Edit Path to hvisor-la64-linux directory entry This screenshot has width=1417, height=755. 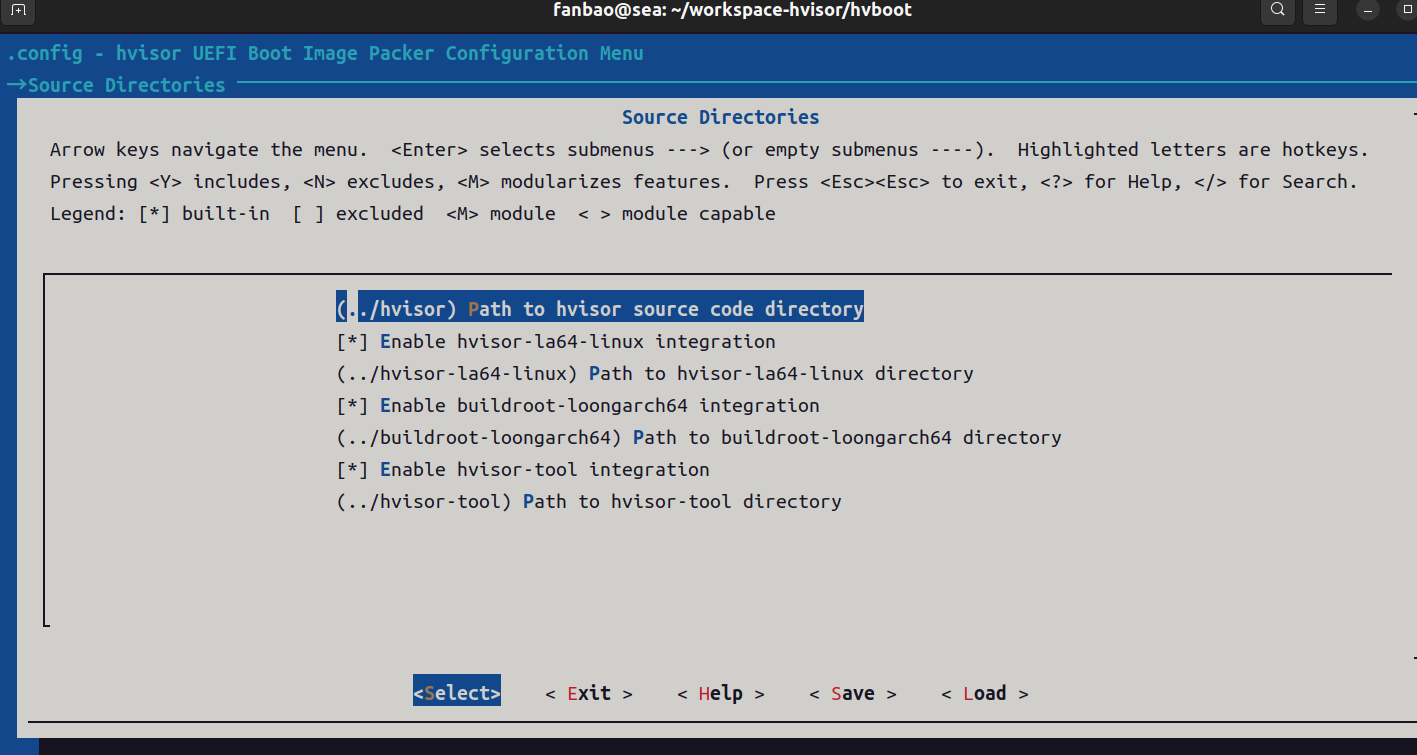(655, 373)
